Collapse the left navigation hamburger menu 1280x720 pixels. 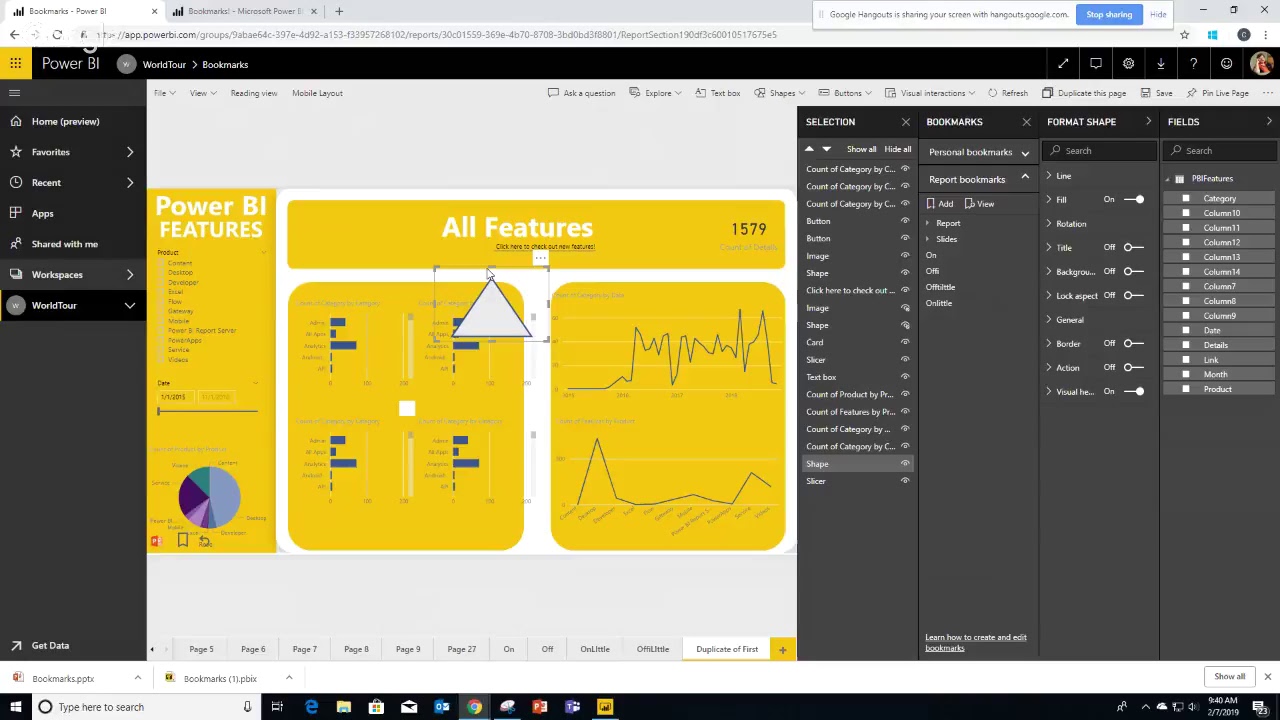tap(15, 93)
